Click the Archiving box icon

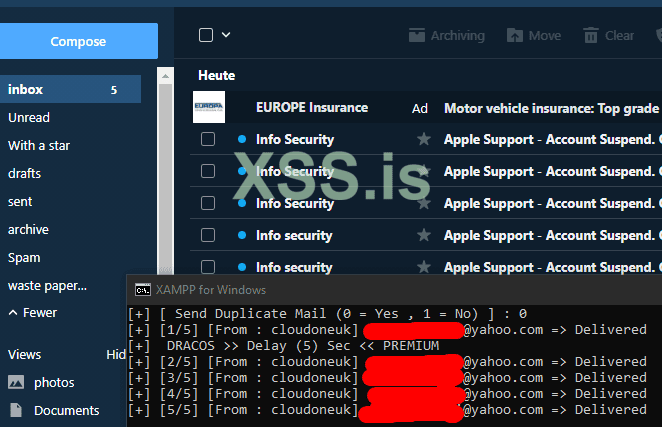(417, 35)
